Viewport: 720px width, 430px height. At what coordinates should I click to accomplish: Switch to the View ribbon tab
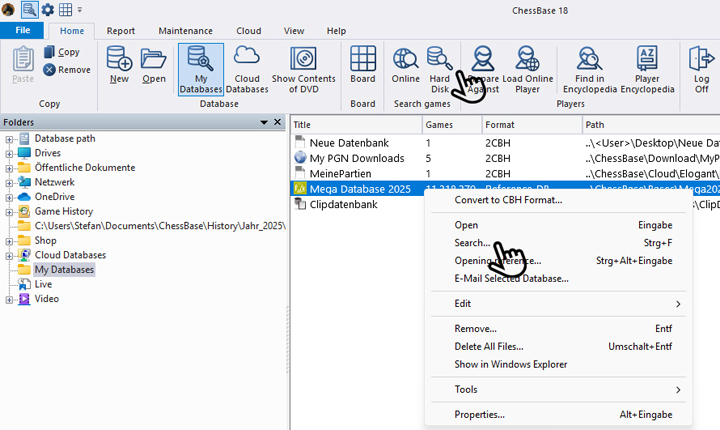point(294,31)
